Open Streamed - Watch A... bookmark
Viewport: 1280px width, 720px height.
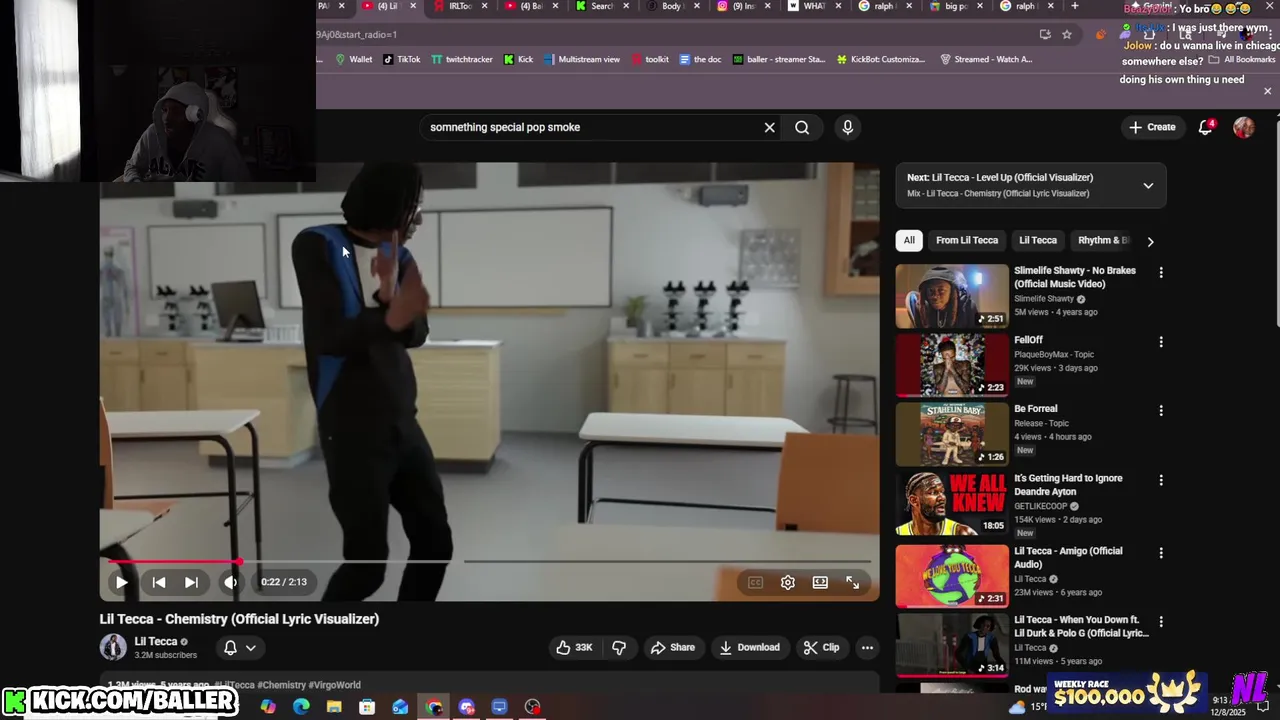coord(986,59)
